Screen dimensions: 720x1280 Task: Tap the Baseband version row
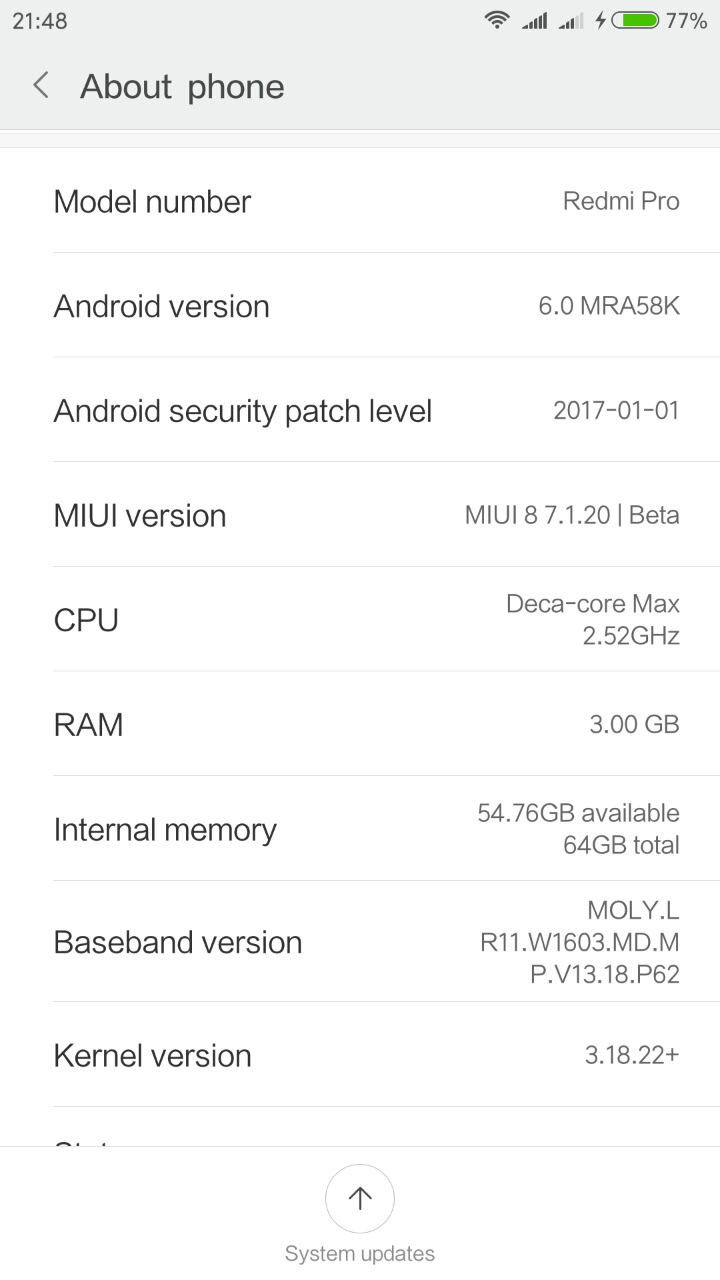[360, 942]
